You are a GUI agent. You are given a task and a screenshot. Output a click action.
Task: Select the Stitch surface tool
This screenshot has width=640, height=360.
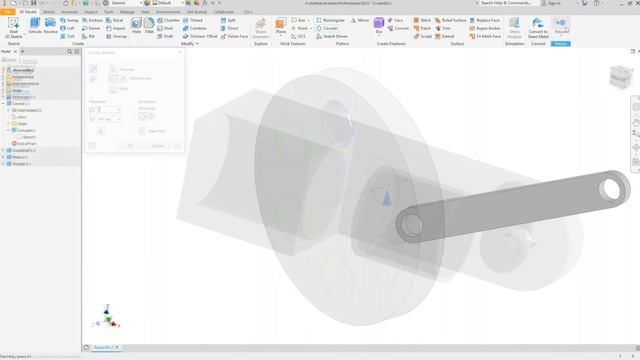click(x=422, y=20)
